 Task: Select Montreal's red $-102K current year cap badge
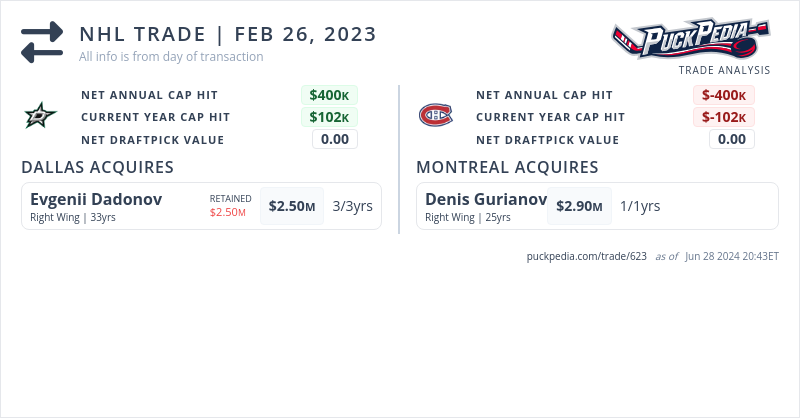[724, 117]
